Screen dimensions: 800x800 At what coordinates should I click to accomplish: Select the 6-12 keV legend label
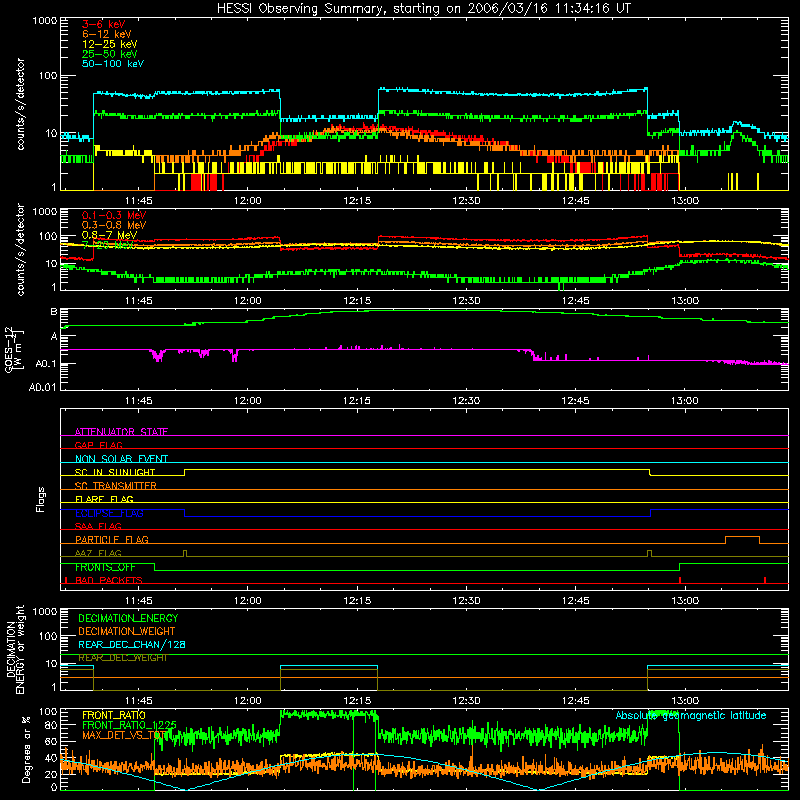tap(106, 34)
